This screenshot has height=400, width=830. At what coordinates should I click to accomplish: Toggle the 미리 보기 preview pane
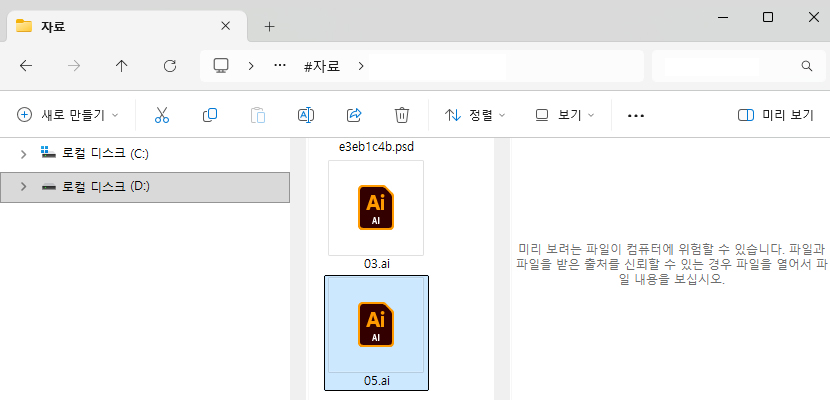click(x=775, y=115)
